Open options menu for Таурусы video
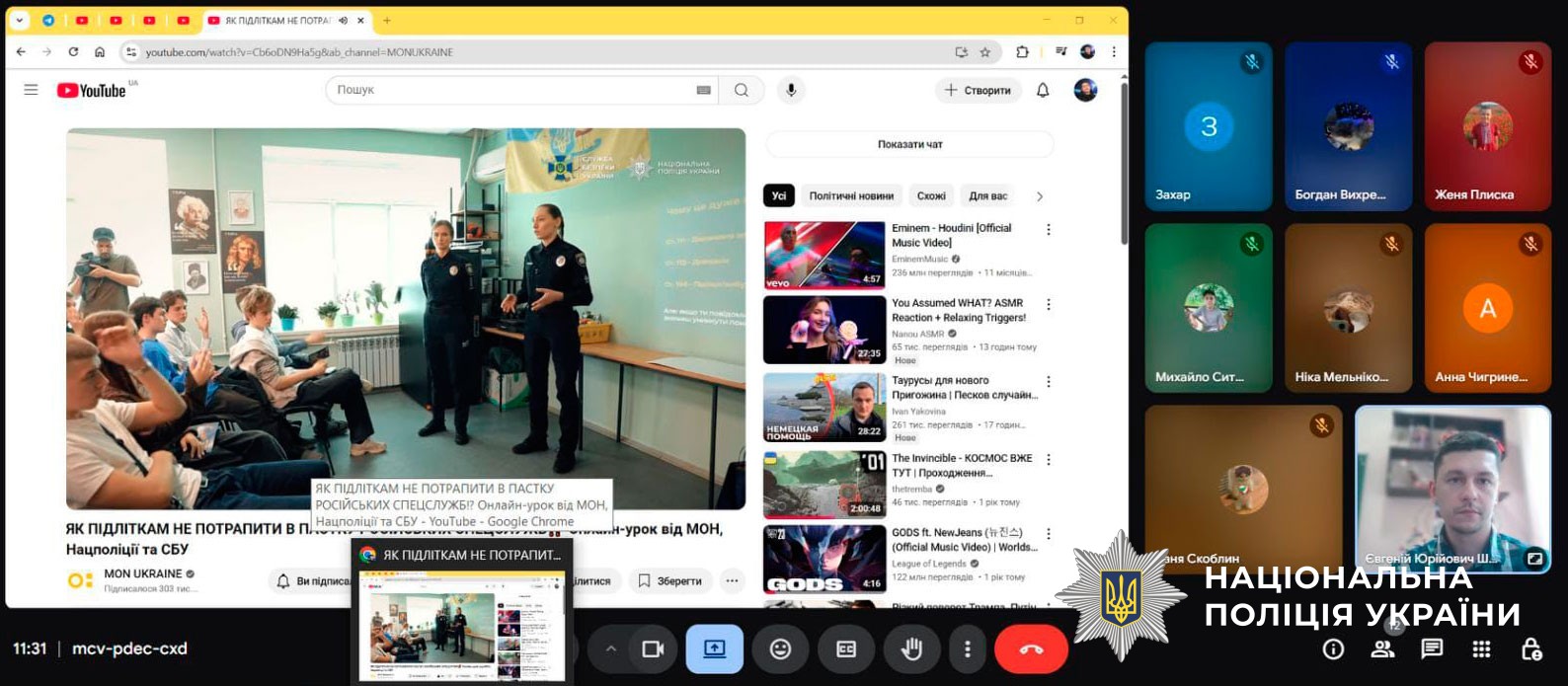 pyautogui.click(x=1049, y=382)
